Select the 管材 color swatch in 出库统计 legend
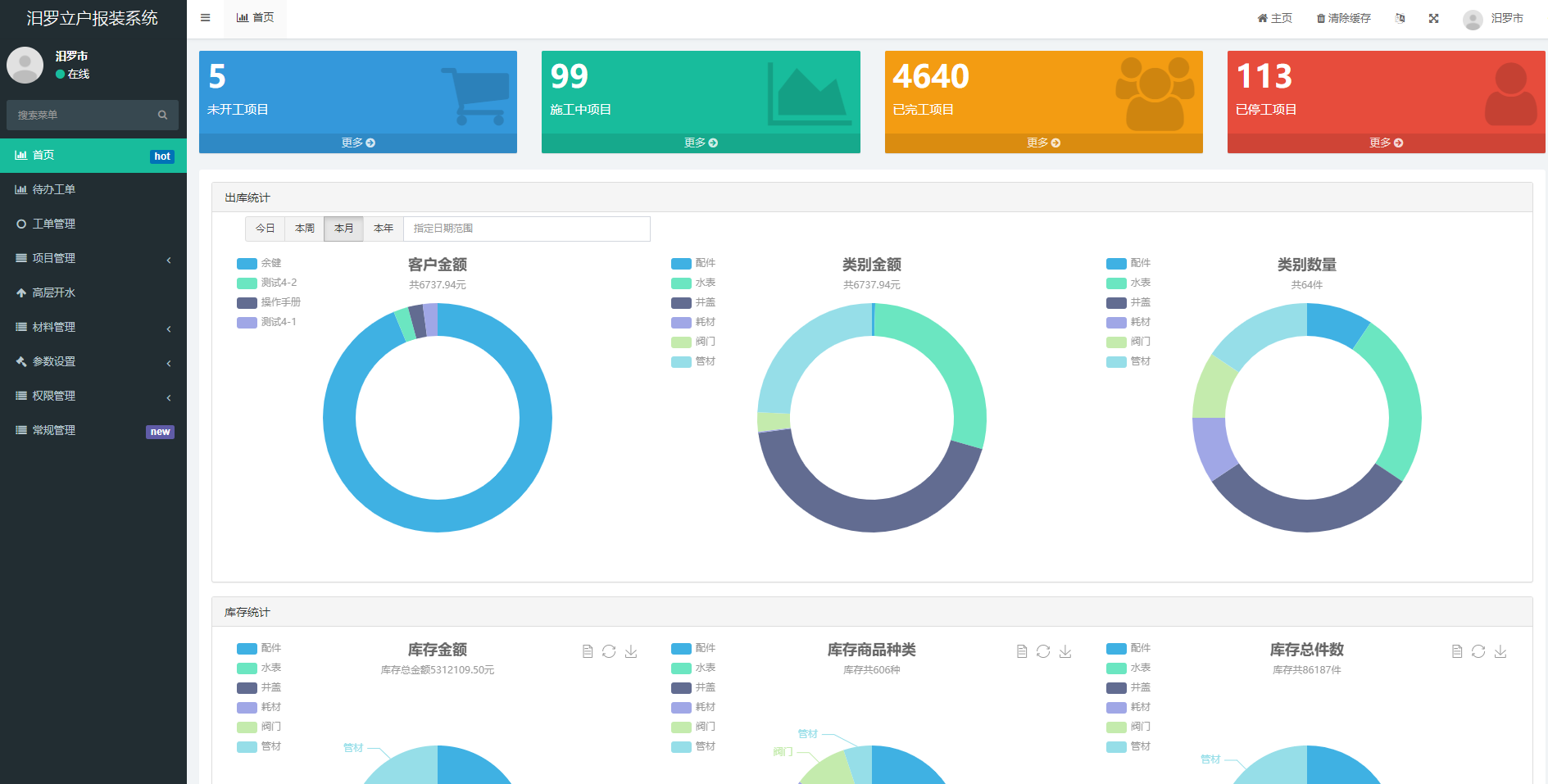 (680, 361)
